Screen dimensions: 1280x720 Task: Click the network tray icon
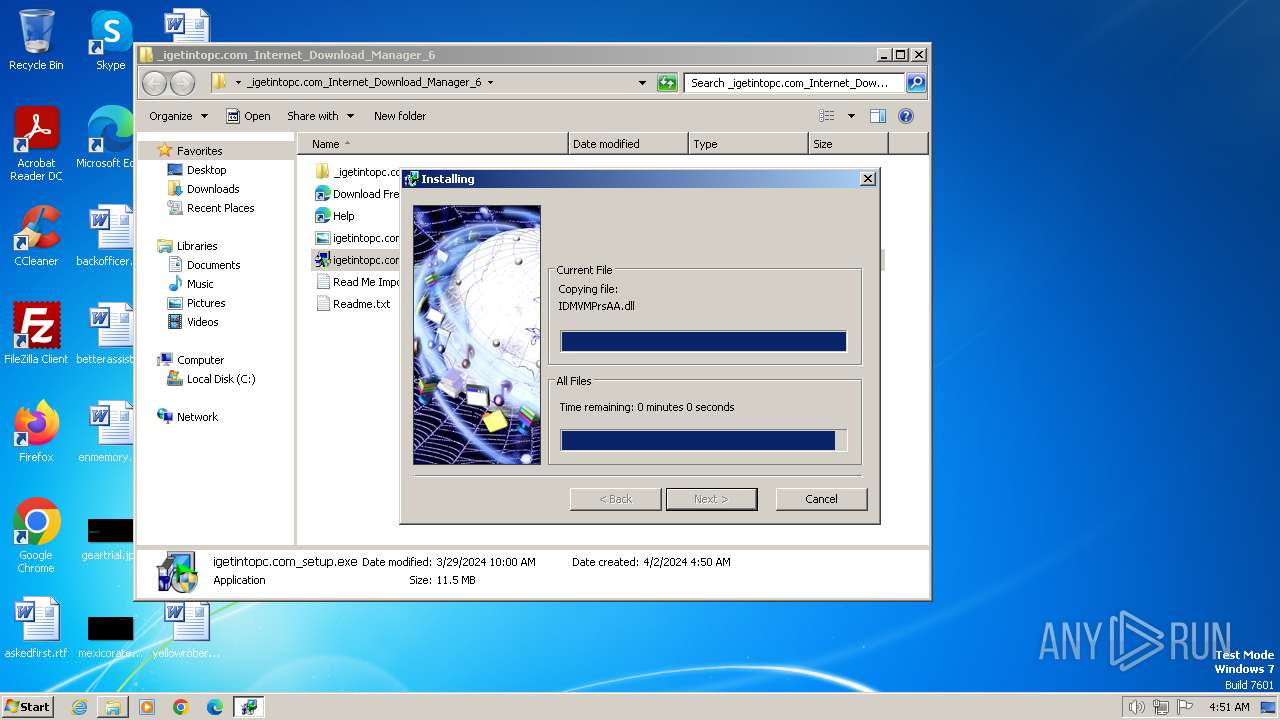(x=1161, y=707)
